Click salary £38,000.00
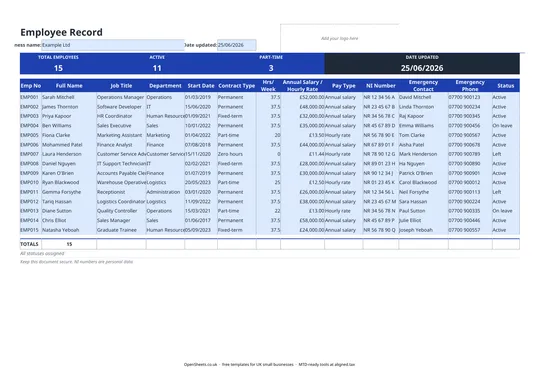This screenshot has width=540, height=382. [x=312, y=202]
